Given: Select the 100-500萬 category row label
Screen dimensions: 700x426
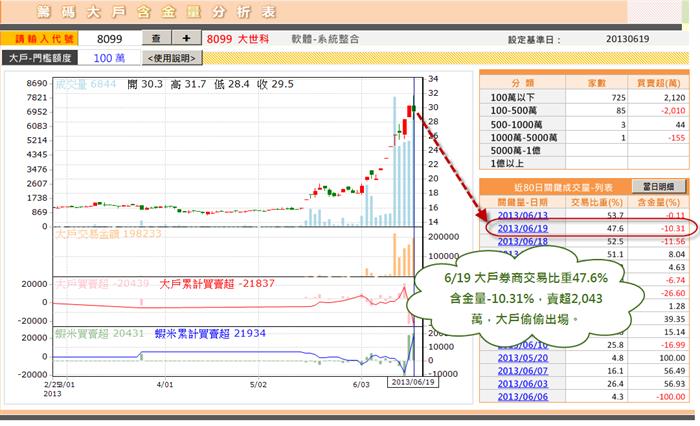Looking at the screenshot, I should point(513,110).
